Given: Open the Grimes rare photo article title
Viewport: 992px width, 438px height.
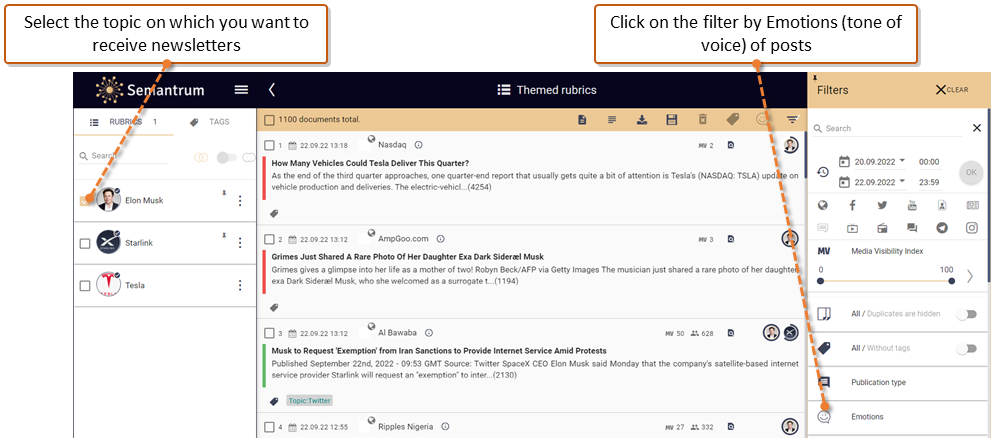Looking at the screenshot, I should click(x=407, y=256).
